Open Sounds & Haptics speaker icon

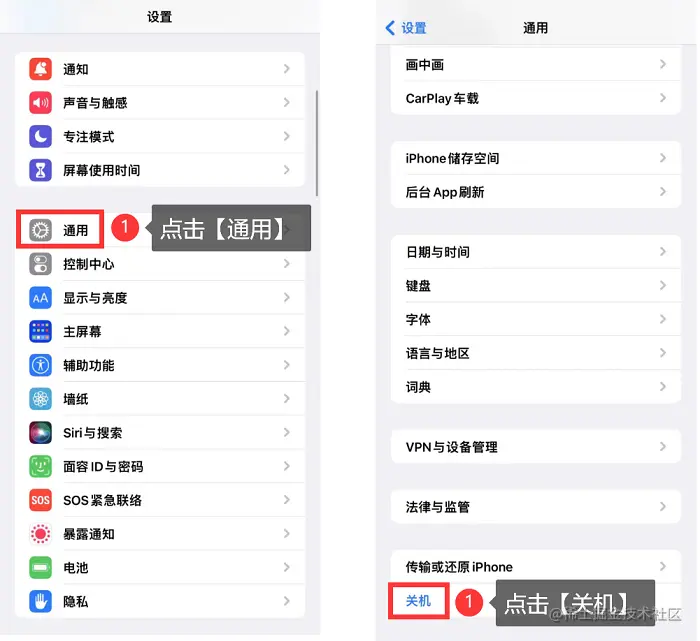coord(41,103)
